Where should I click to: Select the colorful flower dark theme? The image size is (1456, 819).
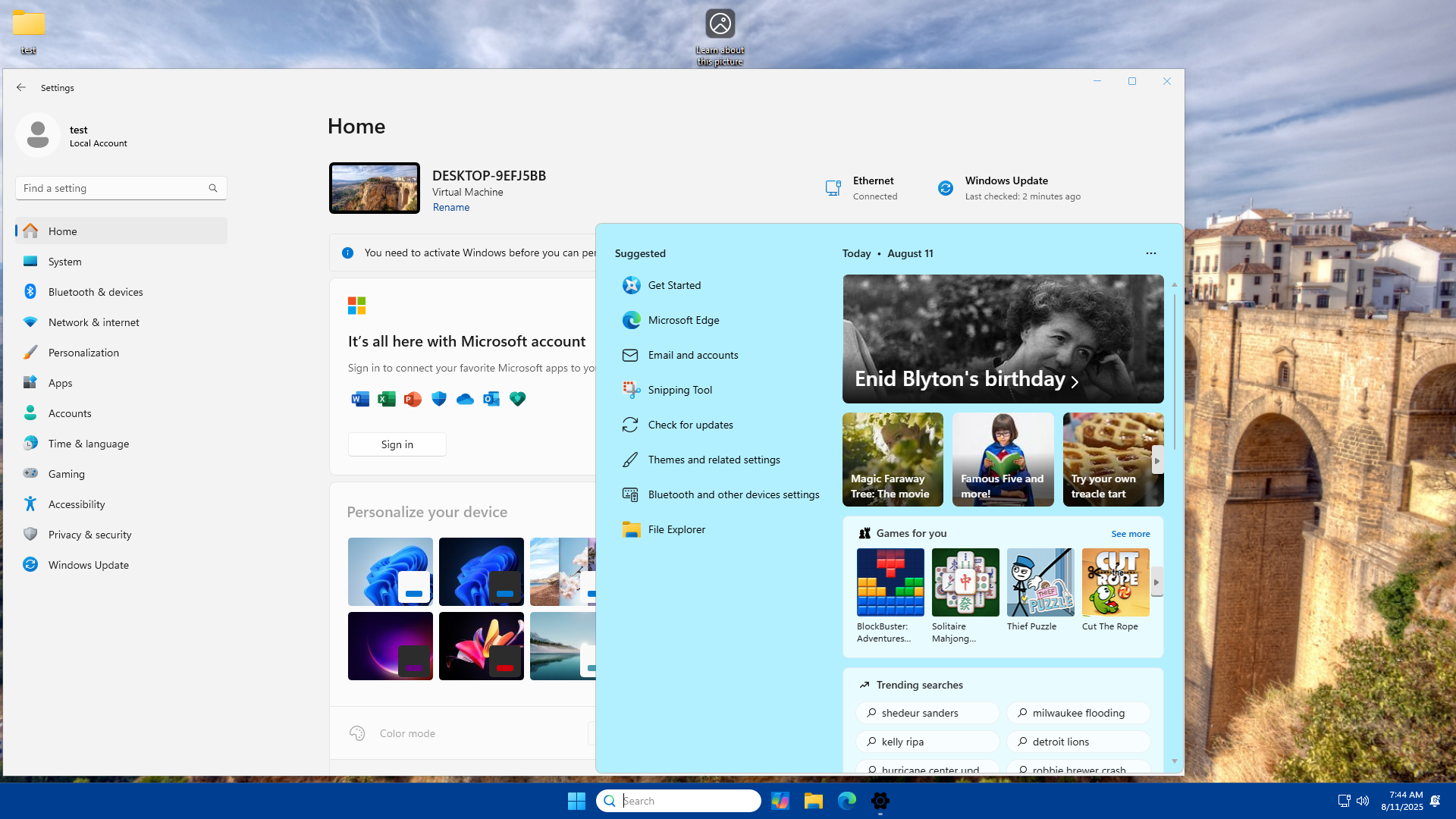point(482,646)
